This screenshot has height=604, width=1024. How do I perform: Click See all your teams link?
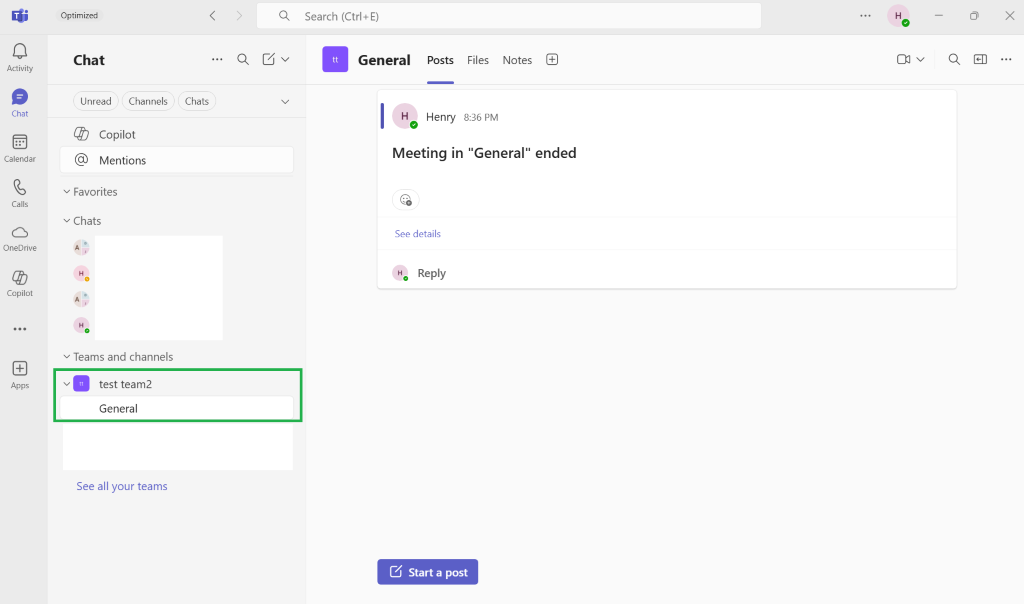[121, 486]
